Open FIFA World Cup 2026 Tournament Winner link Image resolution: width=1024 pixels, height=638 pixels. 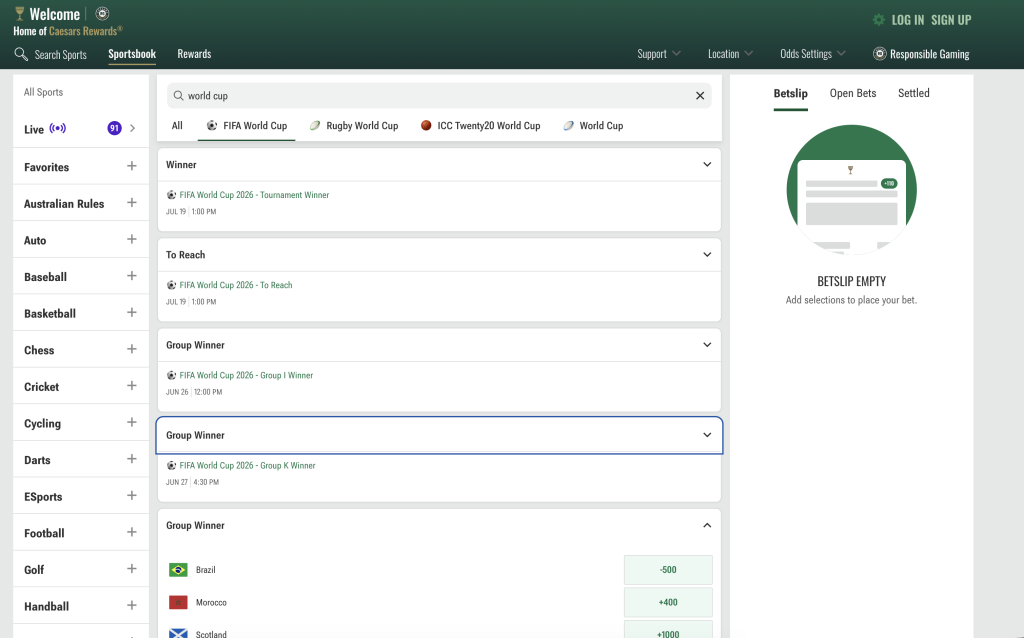[254, 195]
